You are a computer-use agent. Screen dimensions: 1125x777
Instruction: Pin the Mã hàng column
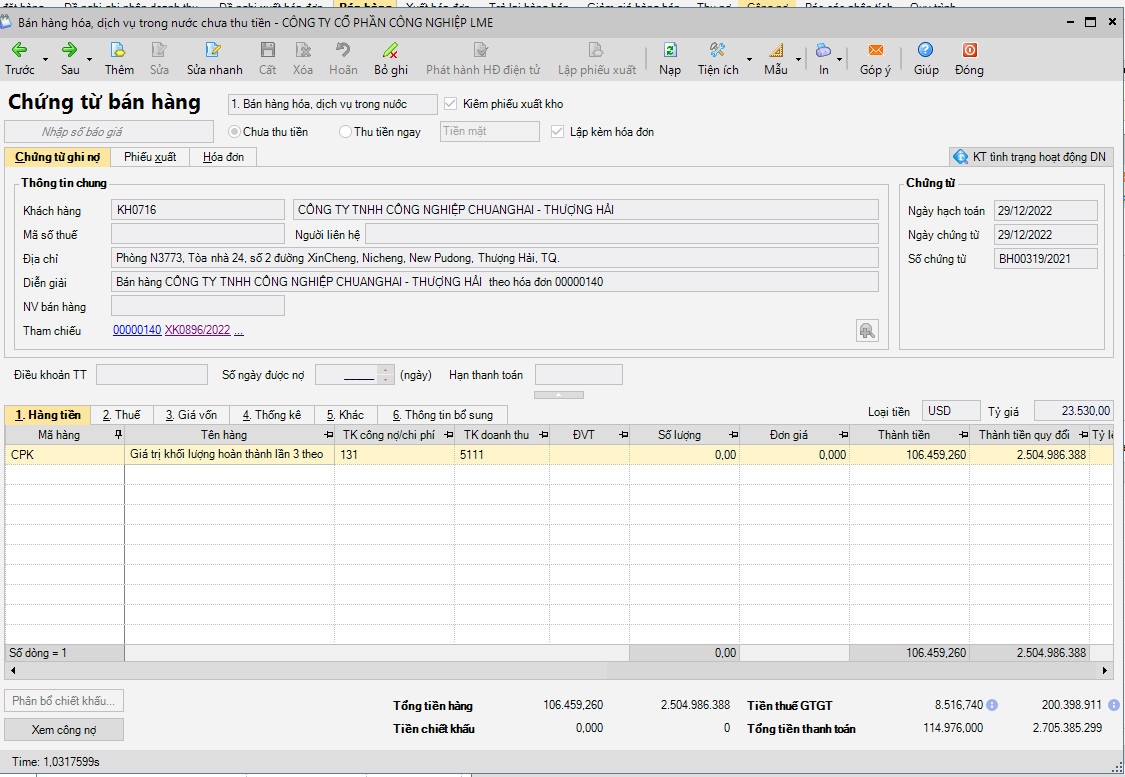point(118,435)
